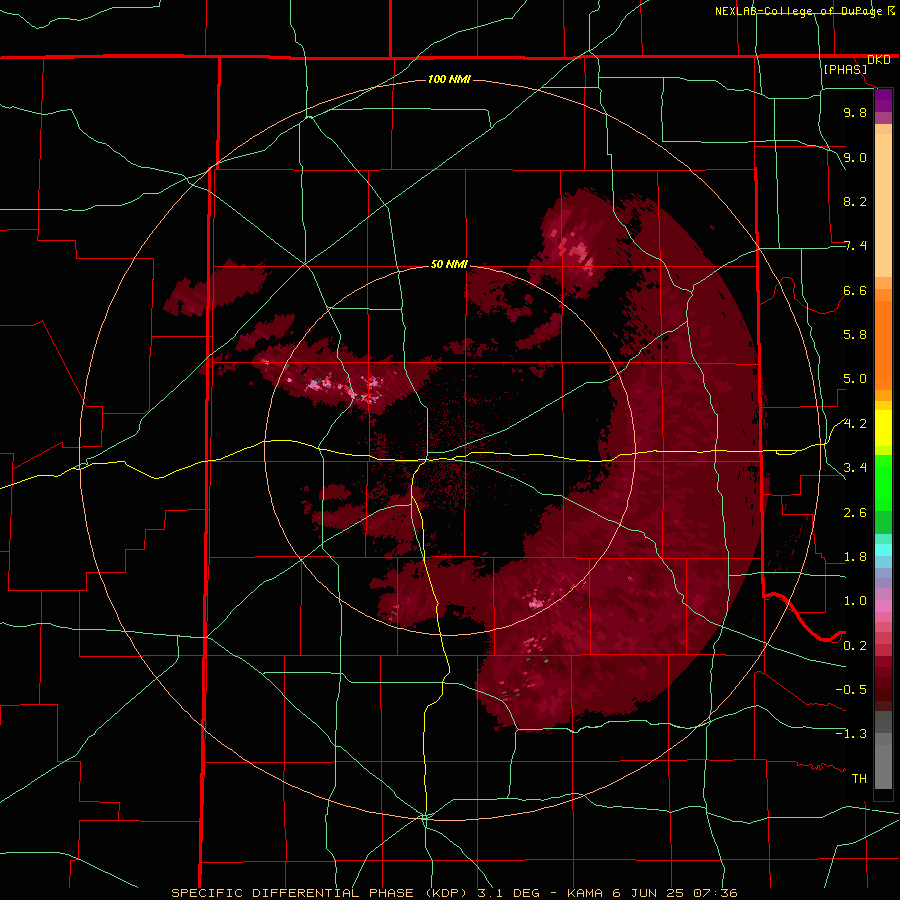This screenshot has width=900, height=900.
Task: Click the 9.0 value on the color scale
Action: (855, 158)
